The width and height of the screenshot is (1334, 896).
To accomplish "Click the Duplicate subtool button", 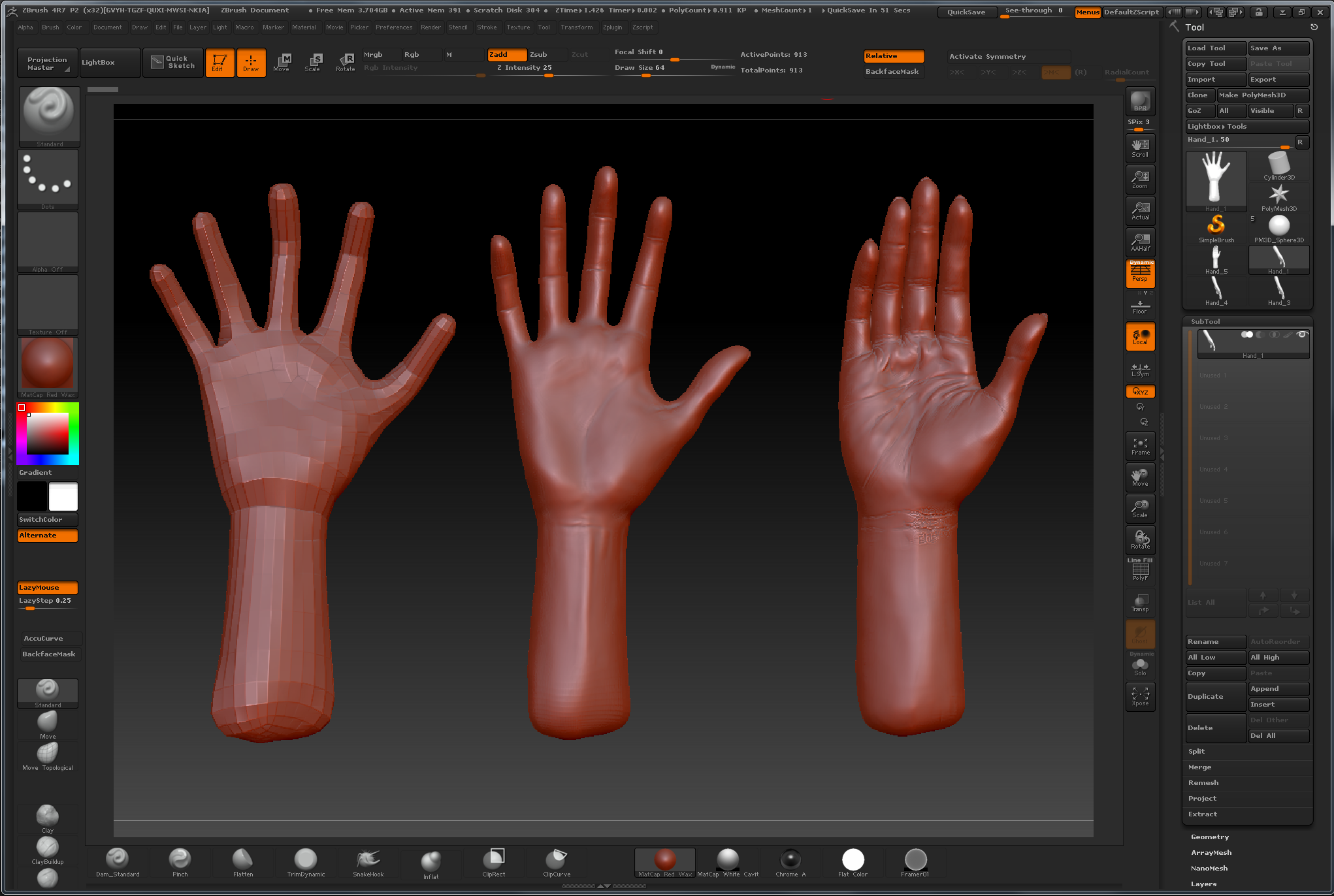I will tap(1214, 697).
